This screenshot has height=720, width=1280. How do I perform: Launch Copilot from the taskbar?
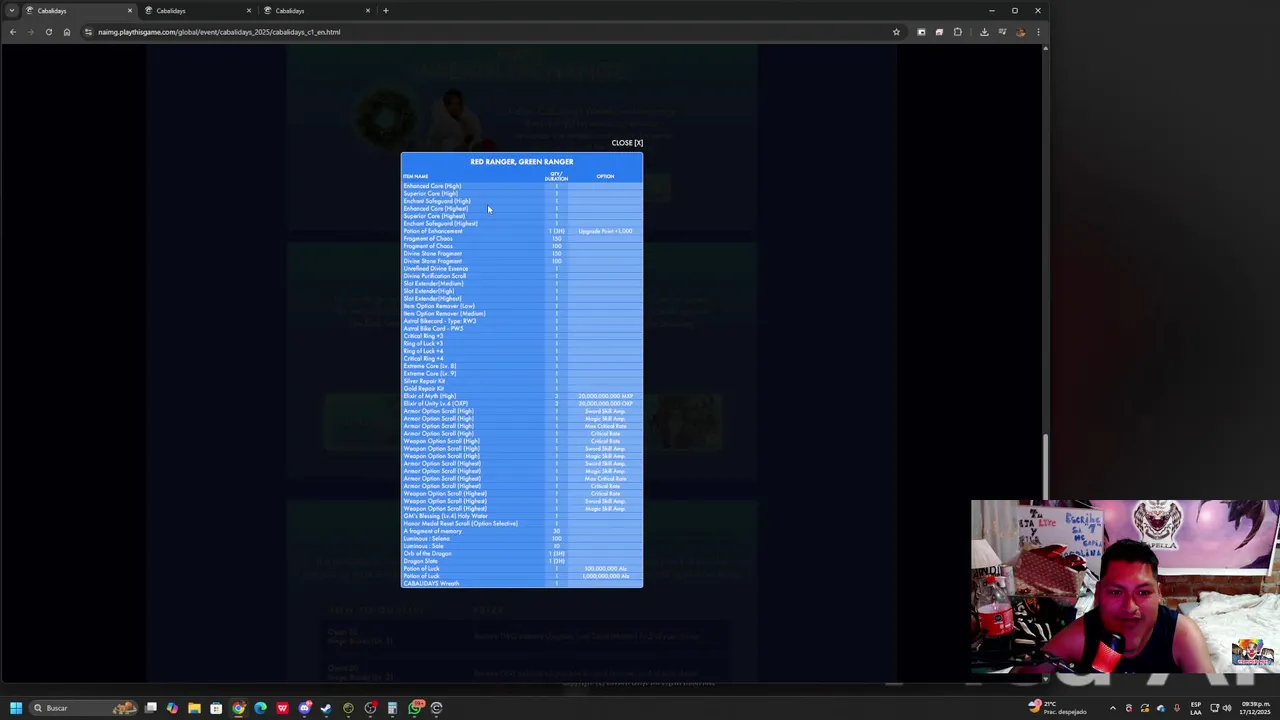pos(172,708)
